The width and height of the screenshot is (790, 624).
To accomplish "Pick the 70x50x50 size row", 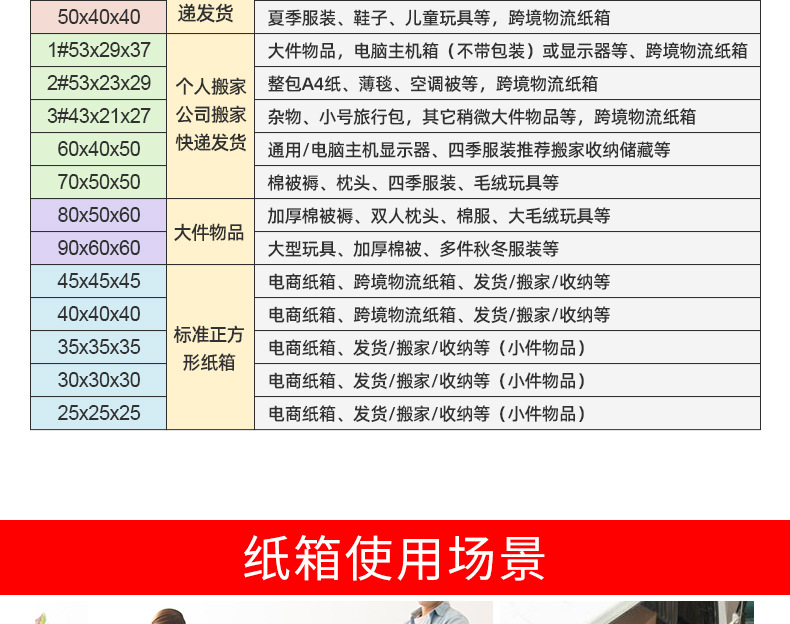I will [x=99, y=182].
